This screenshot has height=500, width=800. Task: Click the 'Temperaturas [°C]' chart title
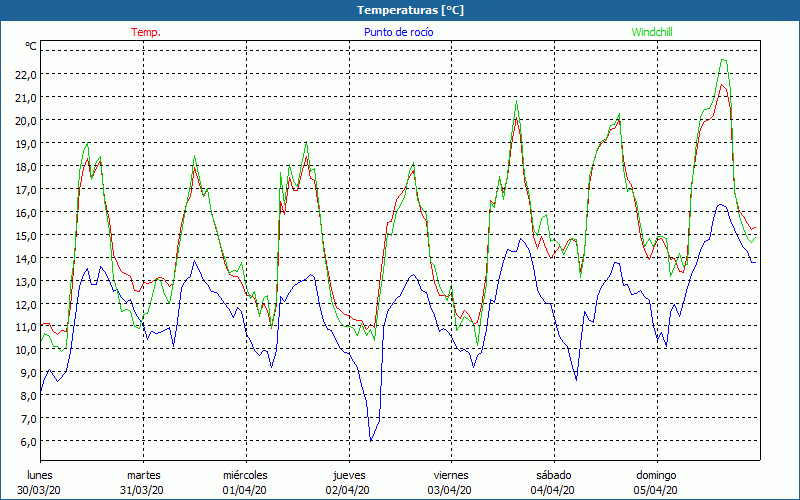click(x=410, y=10)
